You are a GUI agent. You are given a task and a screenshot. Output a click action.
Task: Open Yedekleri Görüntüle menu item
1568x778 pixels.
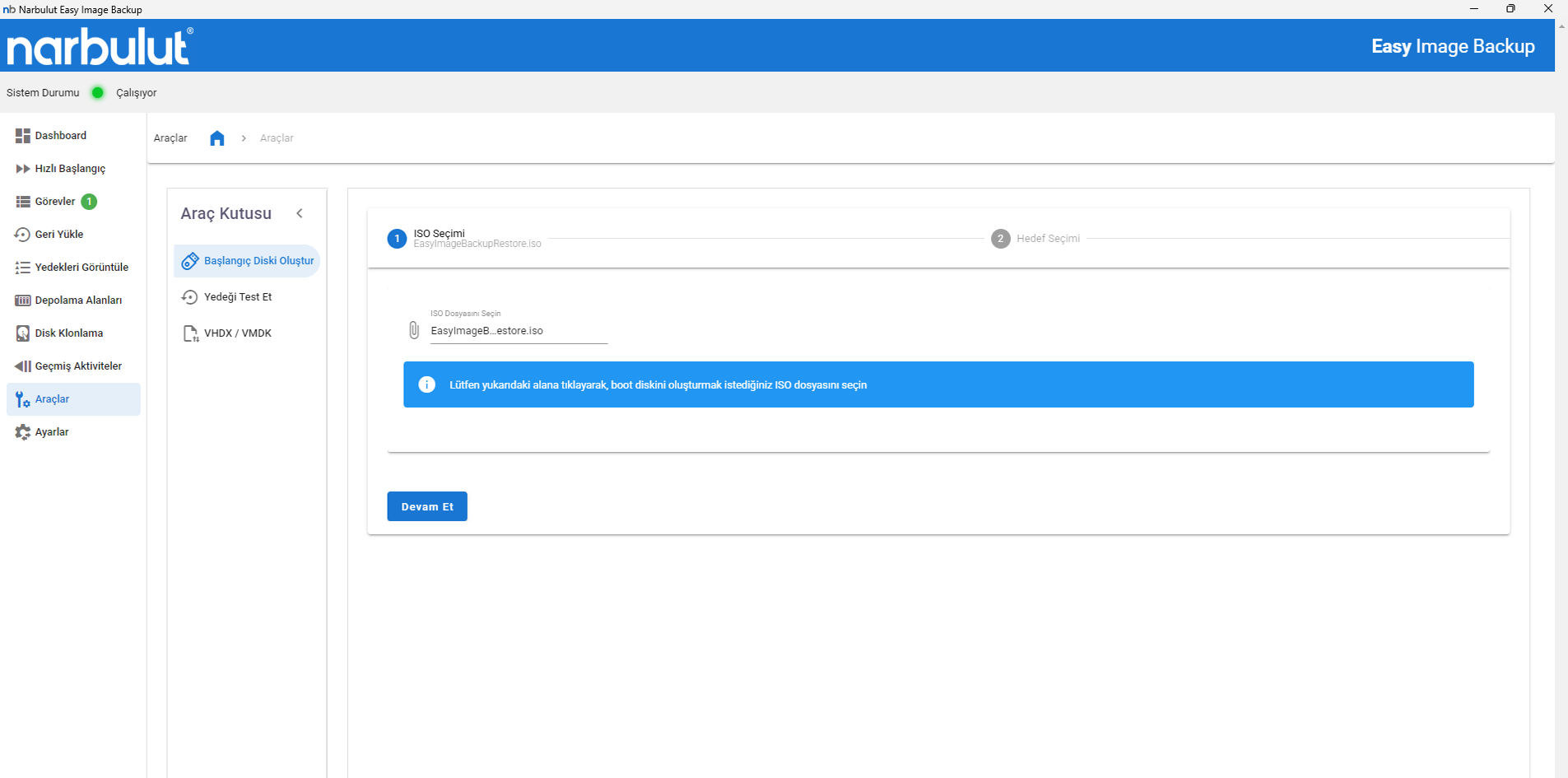click(x=81, y=268)
